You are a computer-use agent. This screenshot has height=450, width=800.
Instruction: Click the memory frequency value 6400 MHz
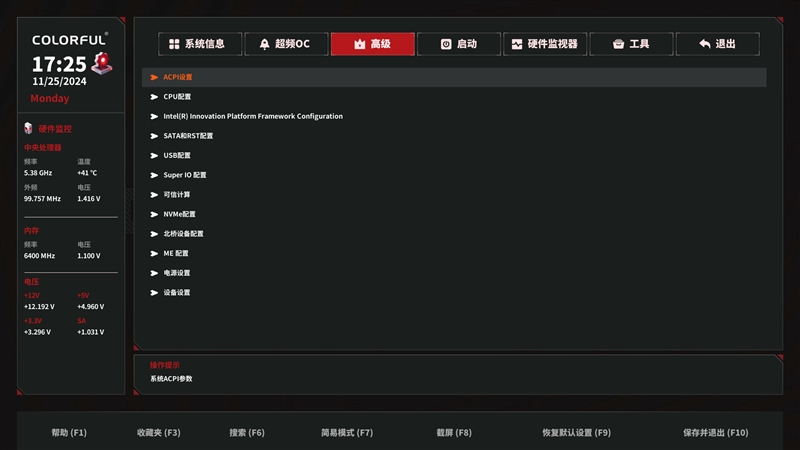39,256
